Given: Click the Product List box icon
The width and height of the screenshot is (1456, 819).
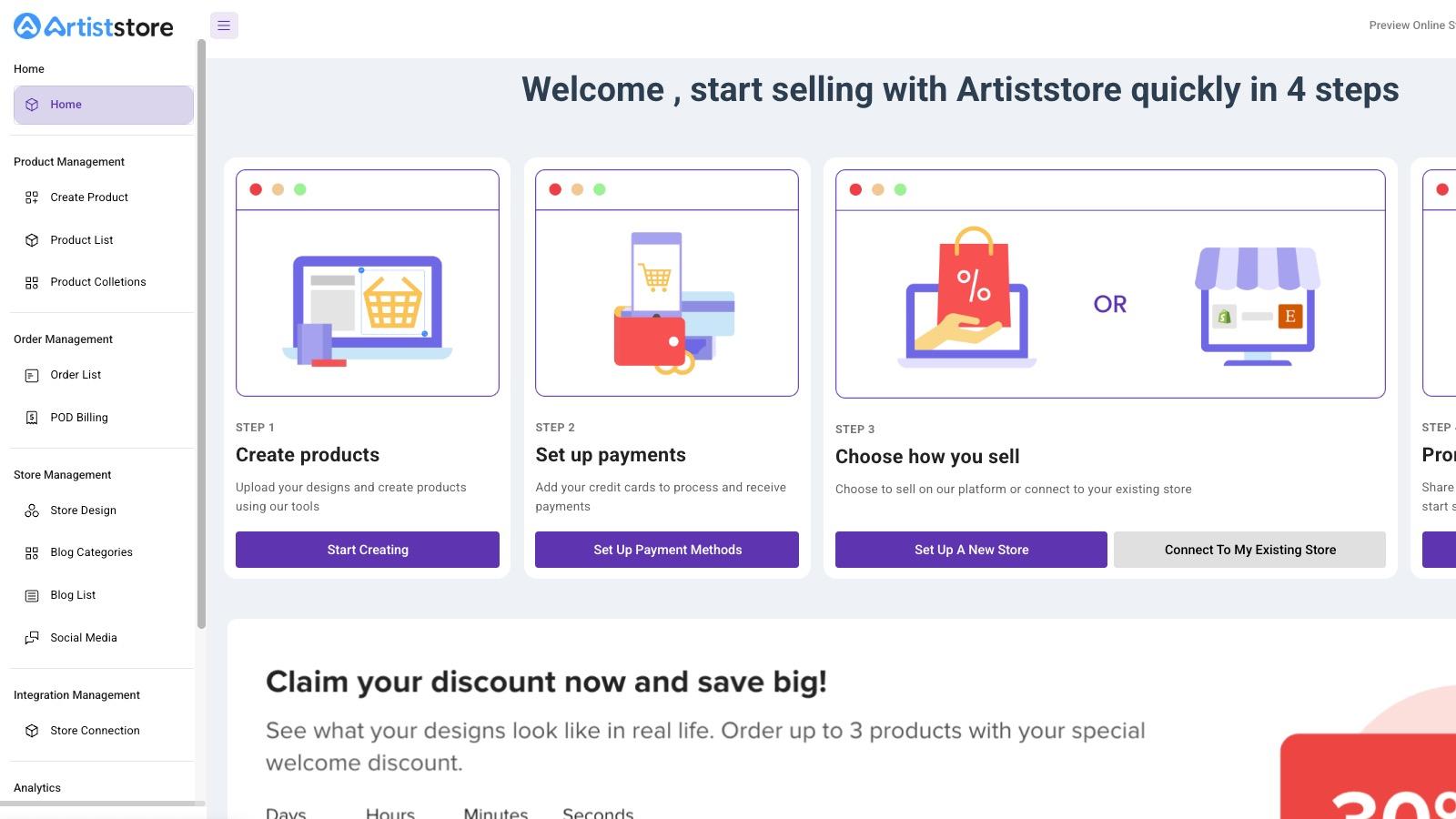Looking at the screenshot, I should [32, 240].
